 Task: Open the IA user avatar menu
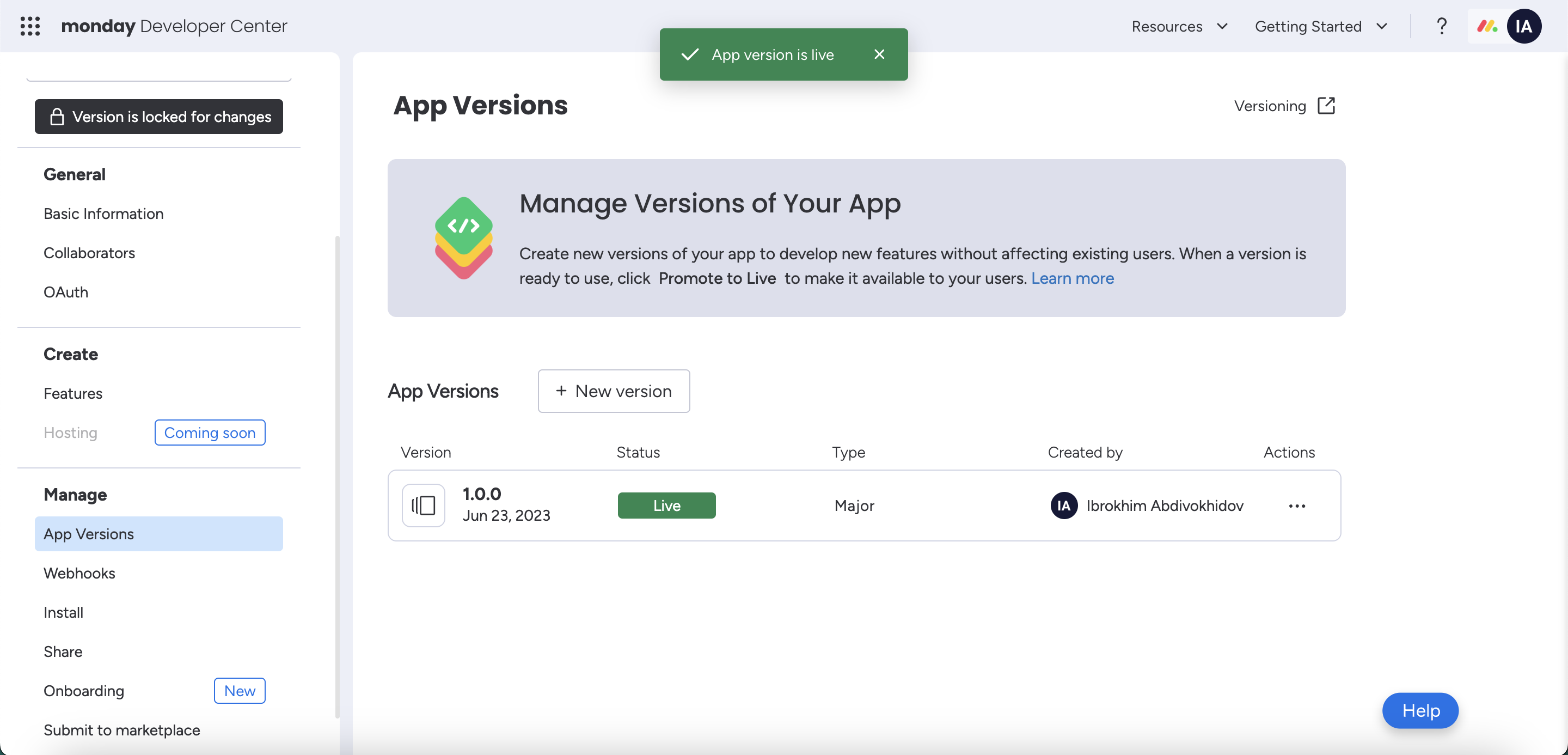click(x=1523, y=26)
